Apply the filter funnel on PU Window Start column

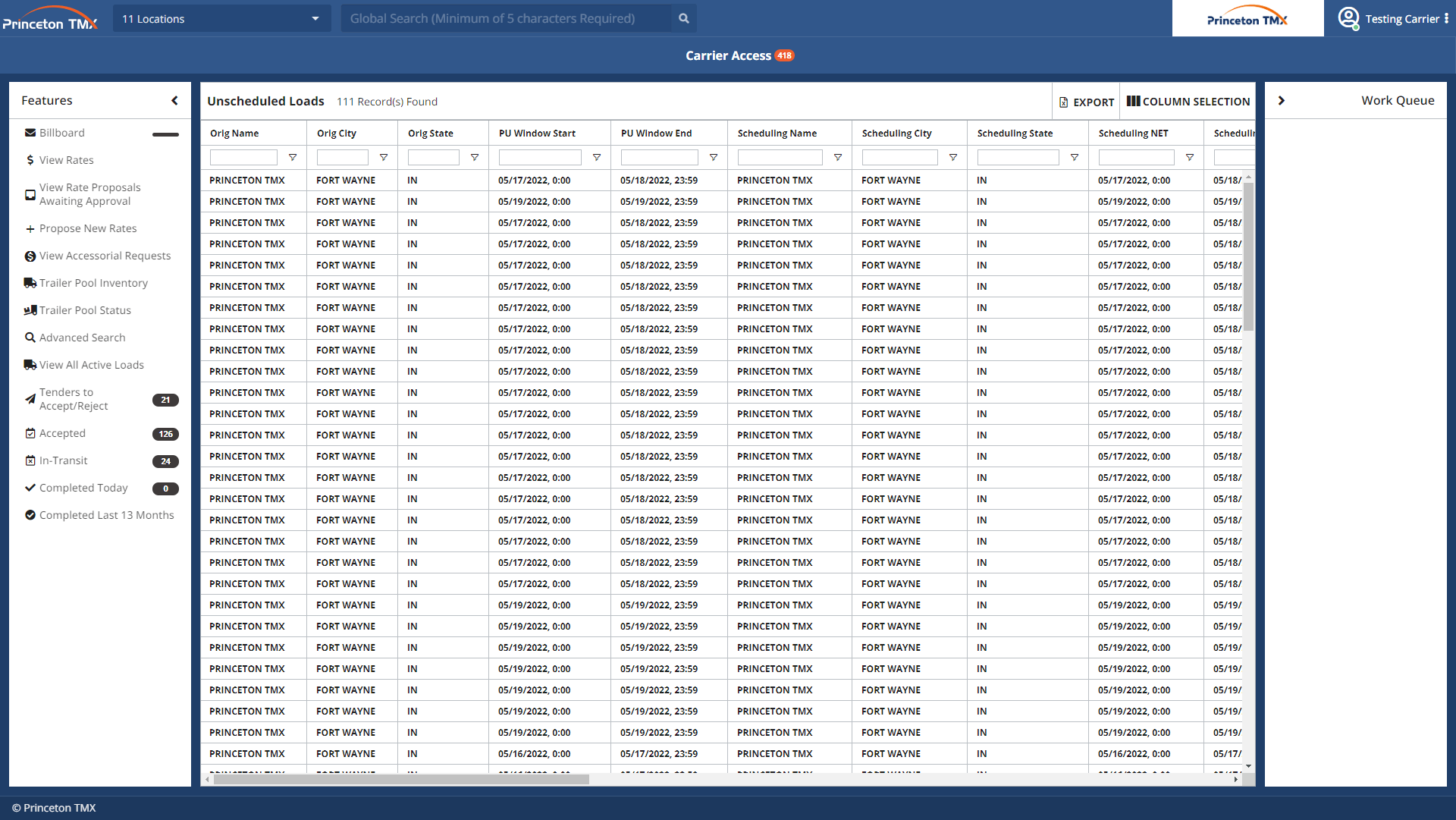click(x=597, y=157)
